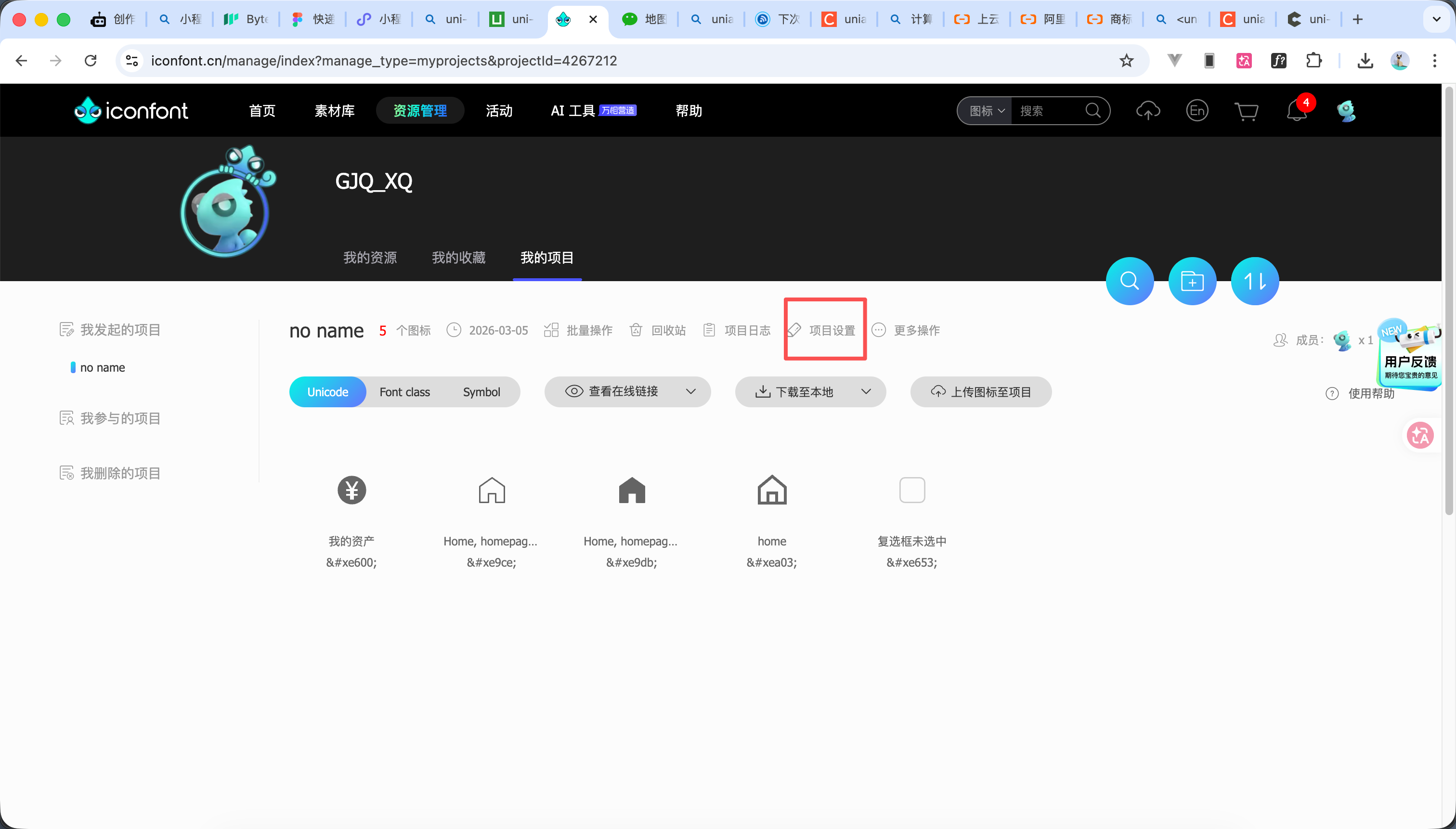This screenshot has height=829, width=1456.
Task: Click the 我的资产 yen icon
Action: [x=351, y=490]
